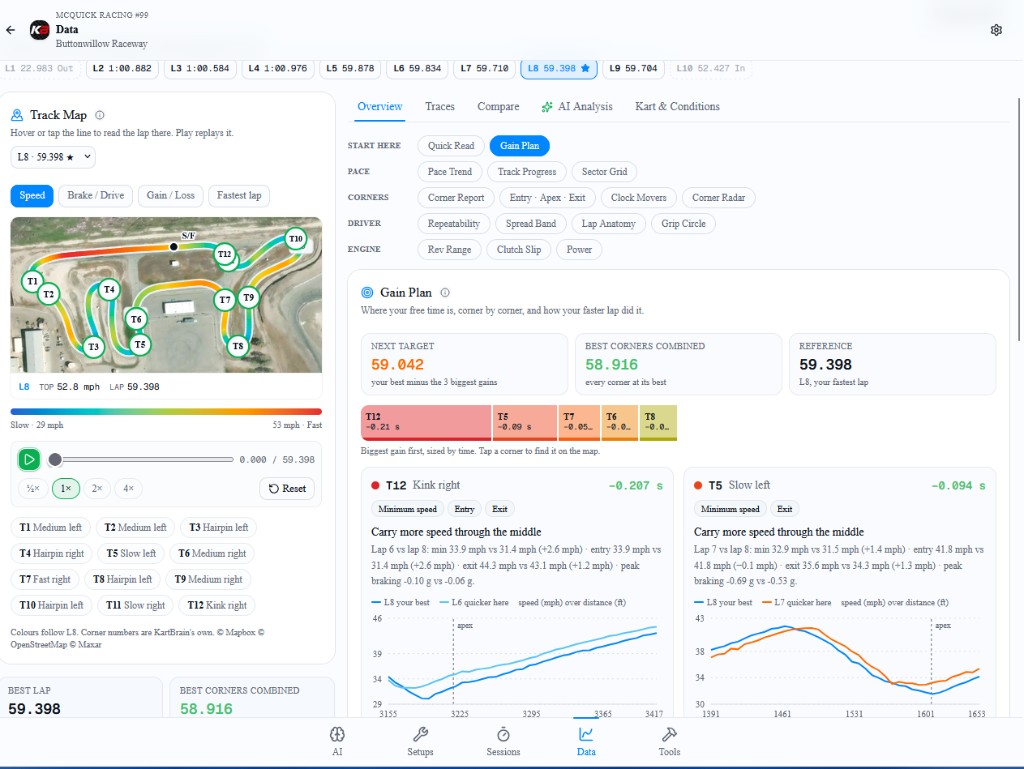Click the Gain Plan target icon

[x=368, y=292]
